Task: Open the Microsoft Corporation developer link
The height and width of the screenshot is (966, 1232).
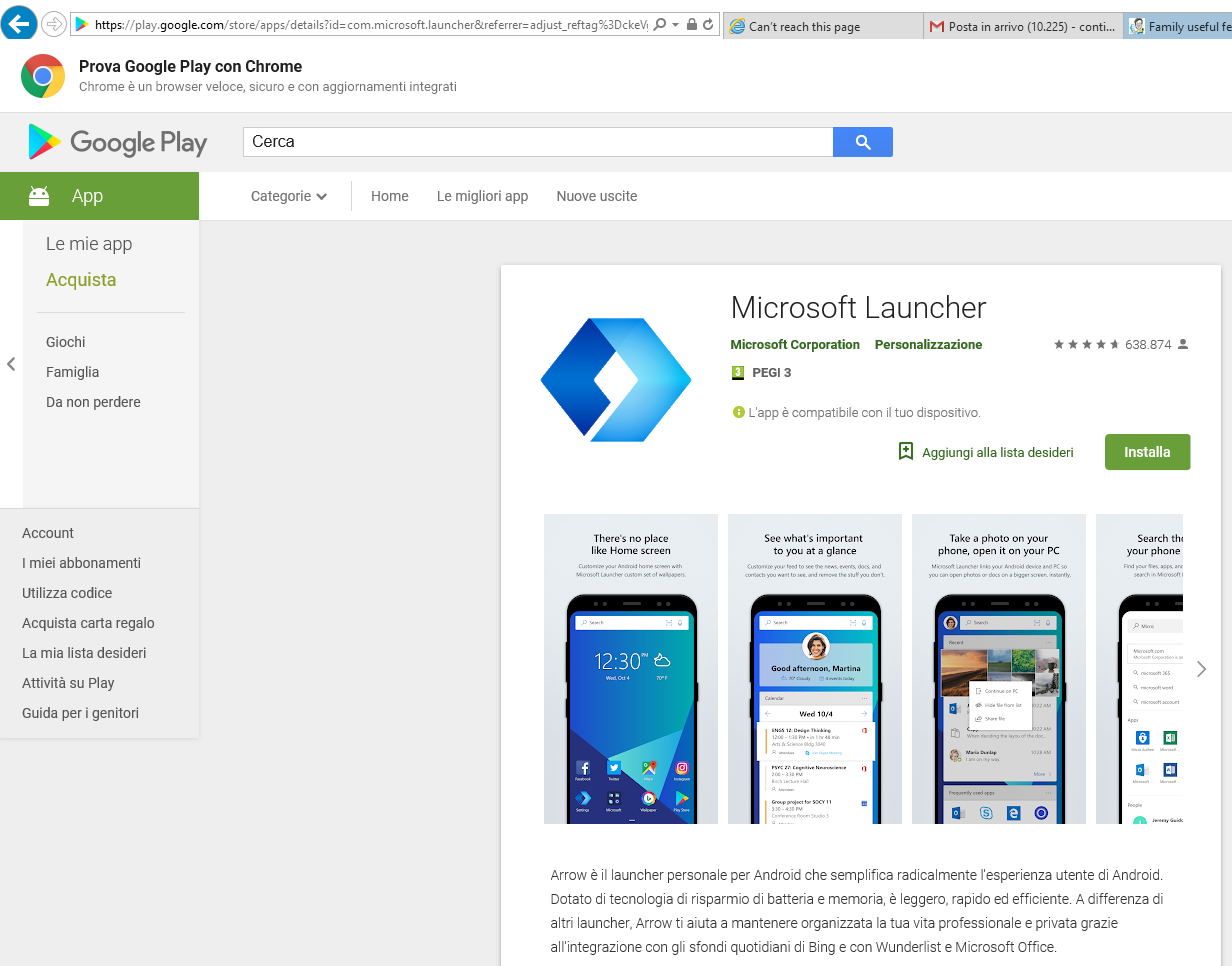Action: 795,345
